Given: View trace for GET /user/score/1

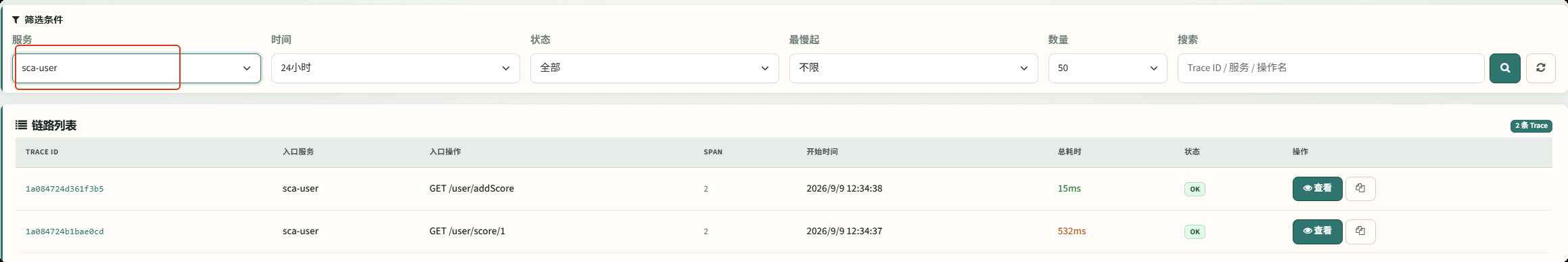Looking at the screenshot, I should (x=1317, y=232).
